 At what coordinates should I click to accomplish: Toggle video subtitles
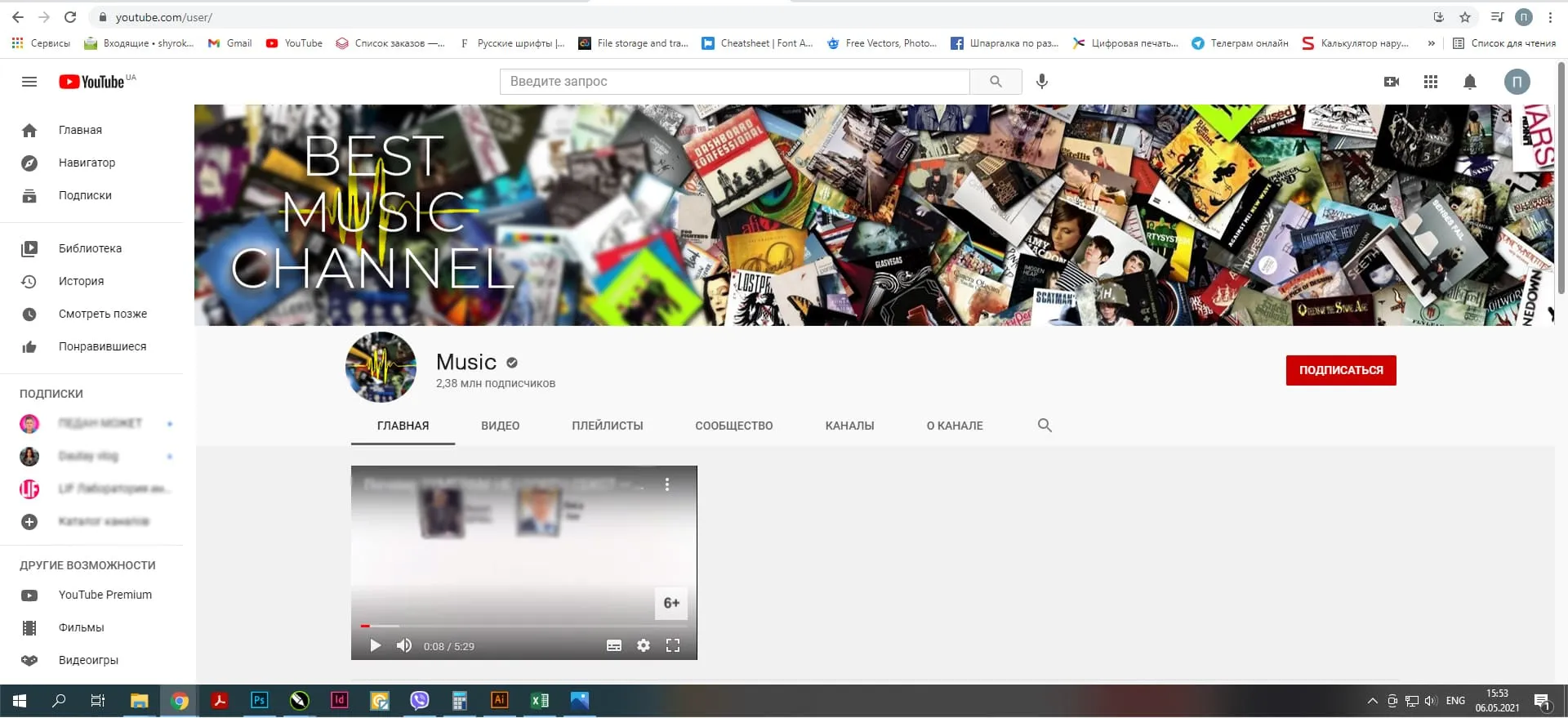tap(614, 646)
